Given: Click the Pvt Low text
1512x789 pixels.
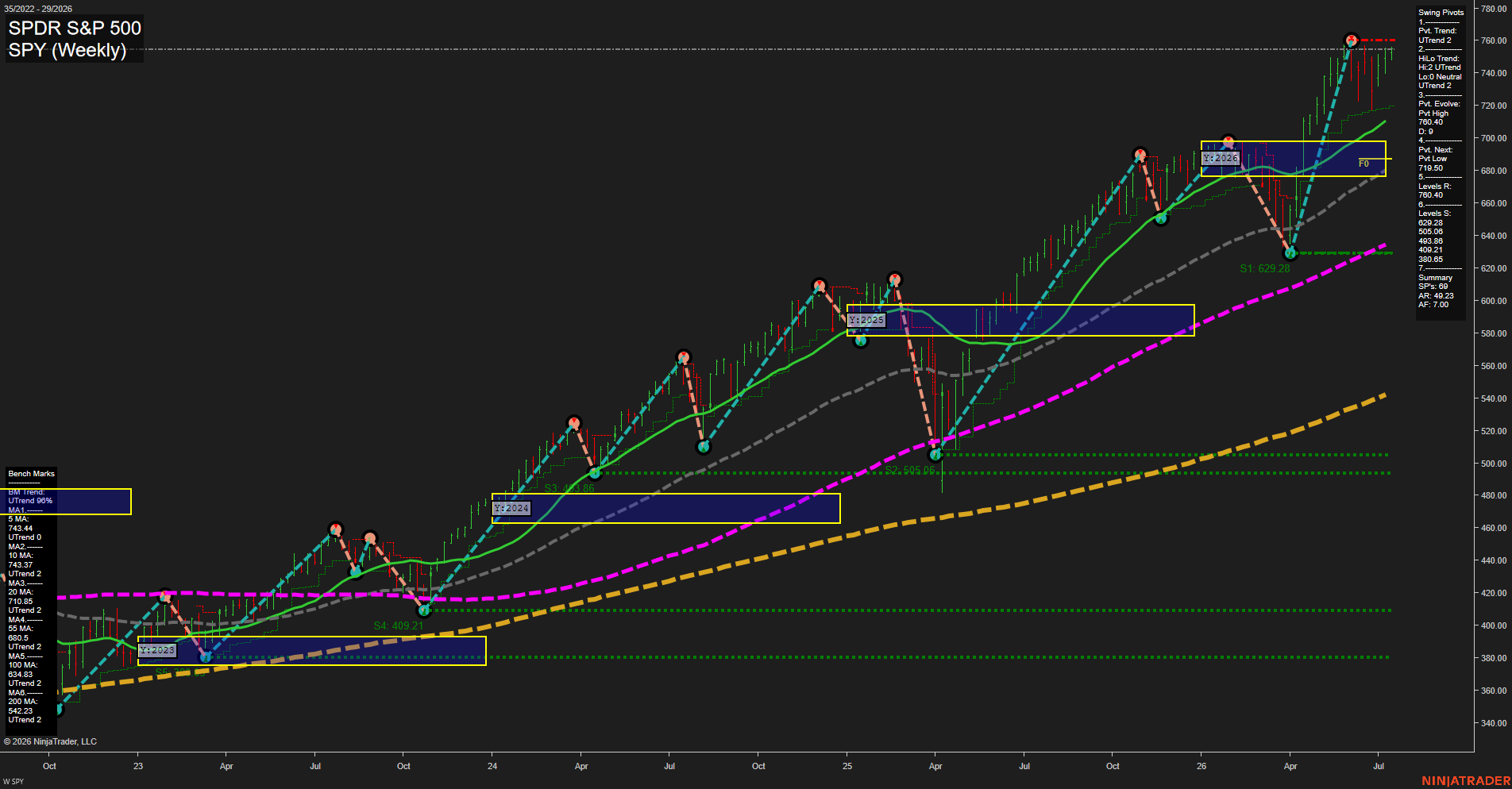Looking at the screenshot, I should 1433,159.
